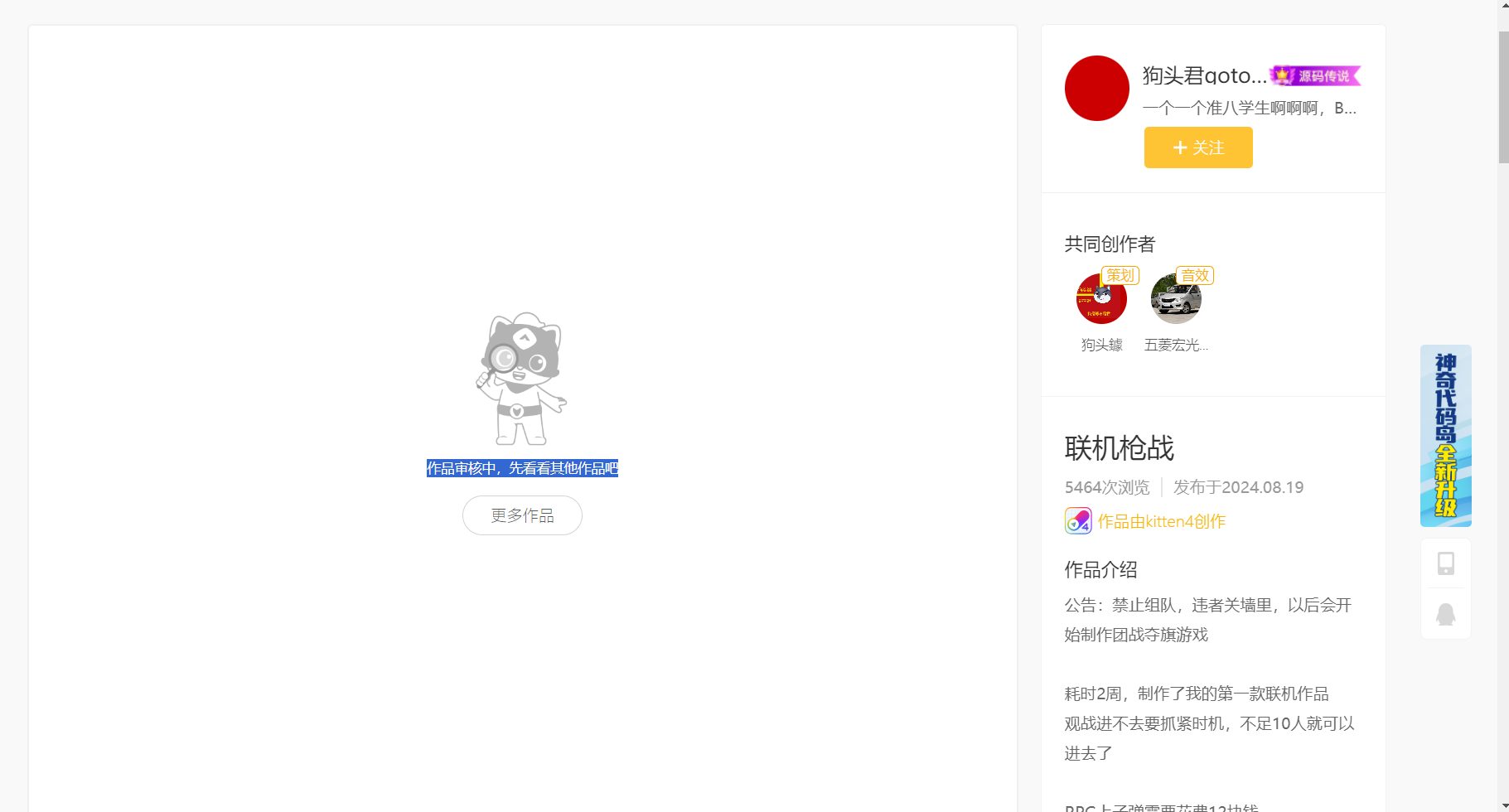Click the detective cat mascot illustration
This screenshot has height=812, width=1509.
click(522, 379)
